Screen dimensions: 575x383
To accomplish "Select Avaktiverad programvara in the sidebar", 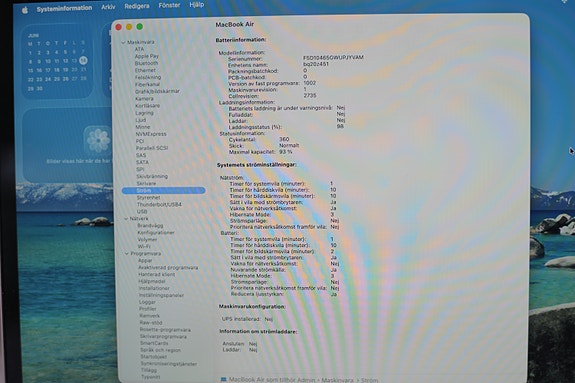I will [168, 268].
